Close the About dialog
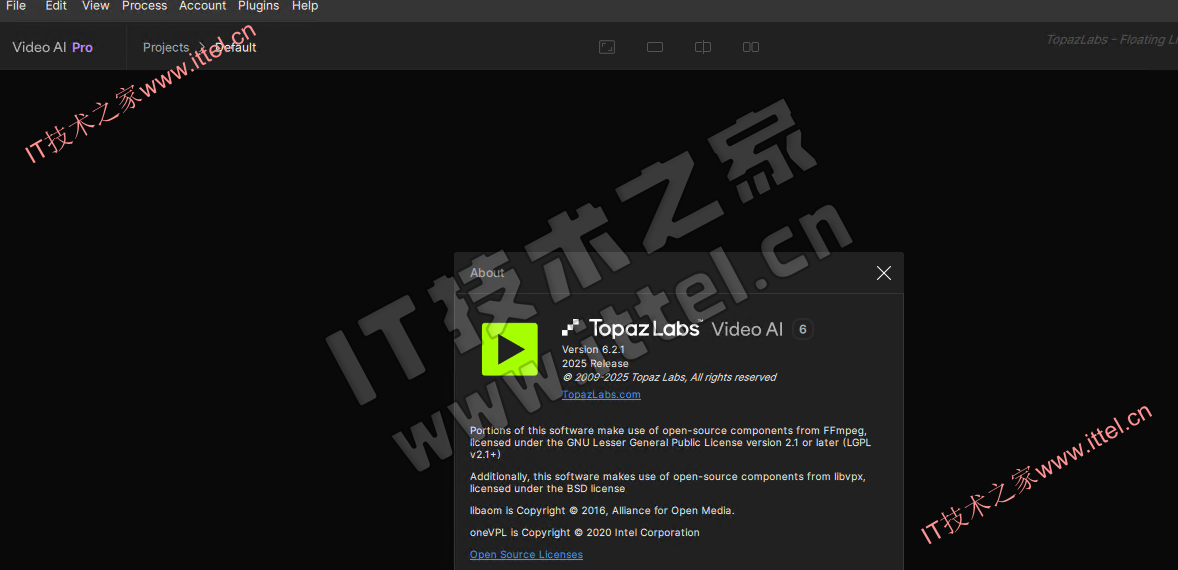 tap(884, 273)
